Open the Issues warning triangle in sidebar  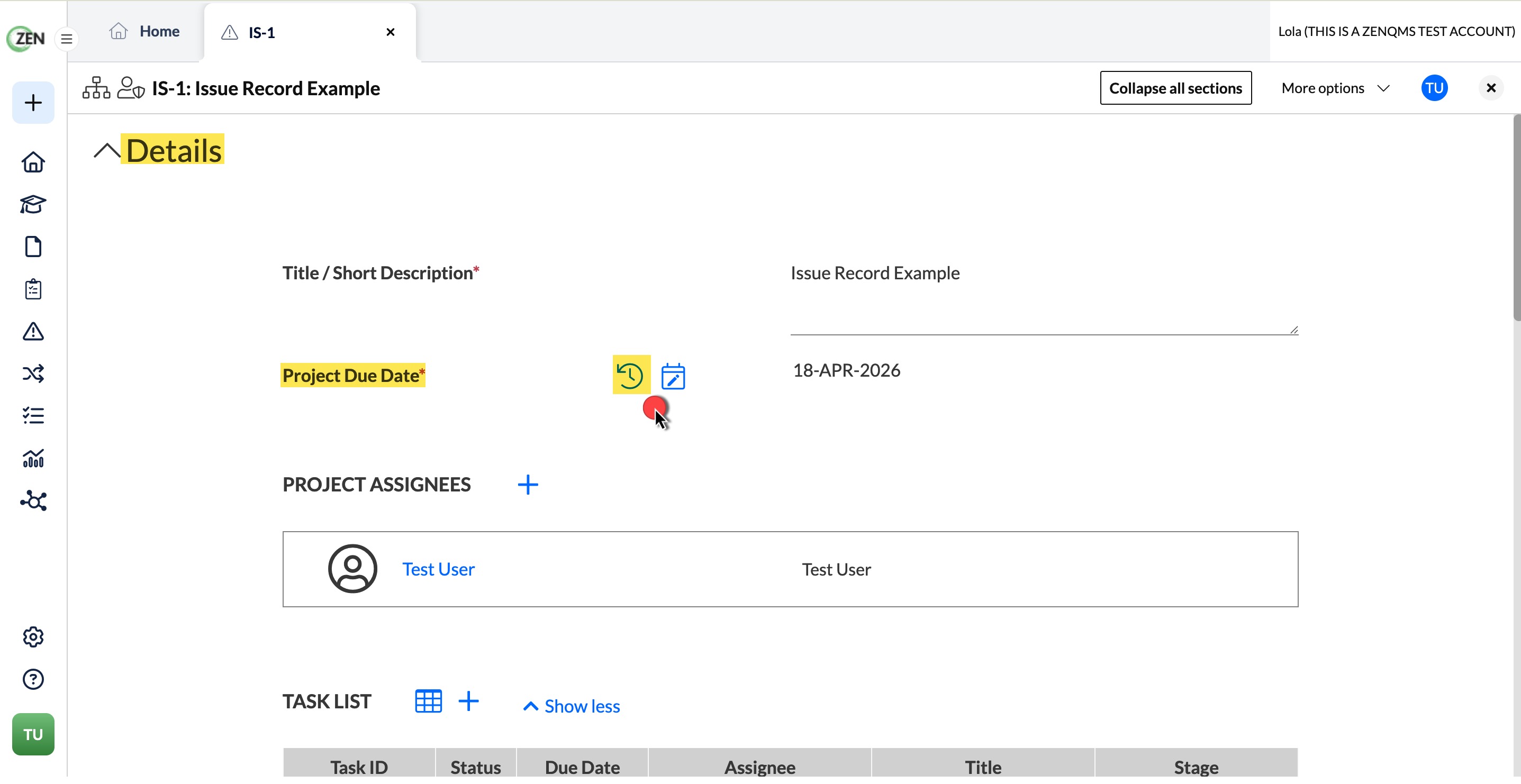point(33,332)
